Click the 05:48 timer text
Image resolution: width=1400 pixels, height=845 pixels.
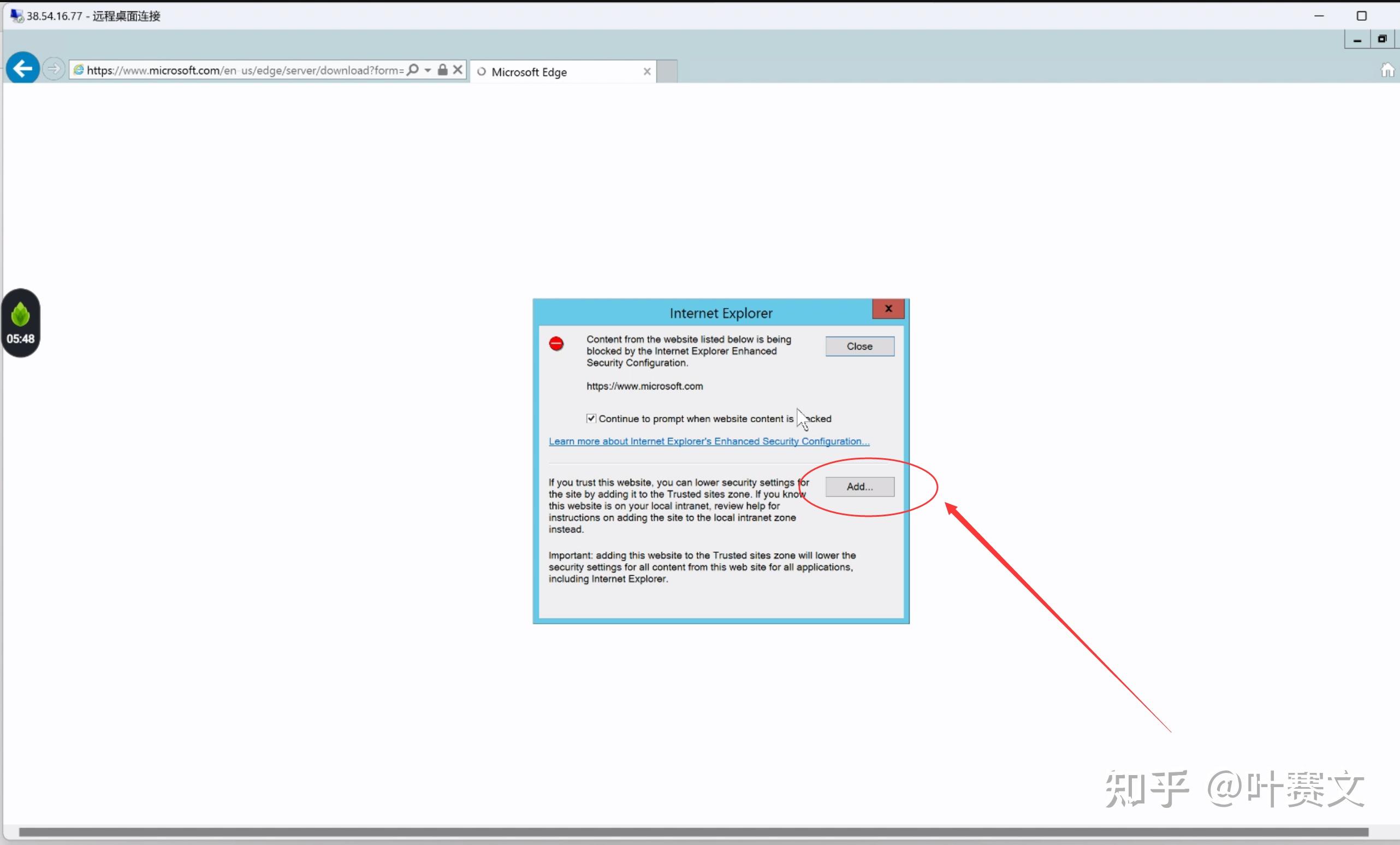tap(20, 339)
